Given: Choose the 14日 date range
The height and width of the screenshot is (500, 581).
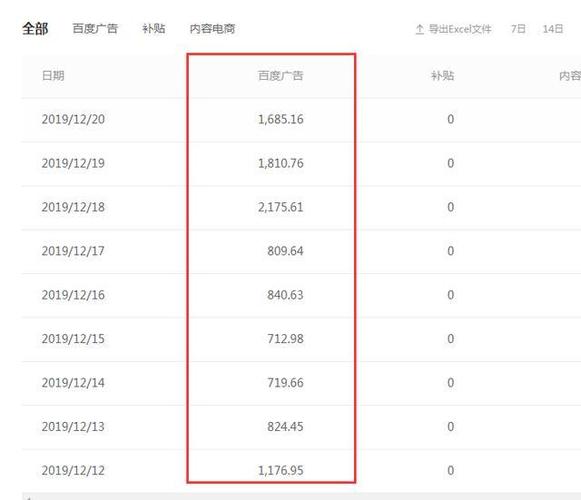Looking at the screenshot, I should [553, 29].
